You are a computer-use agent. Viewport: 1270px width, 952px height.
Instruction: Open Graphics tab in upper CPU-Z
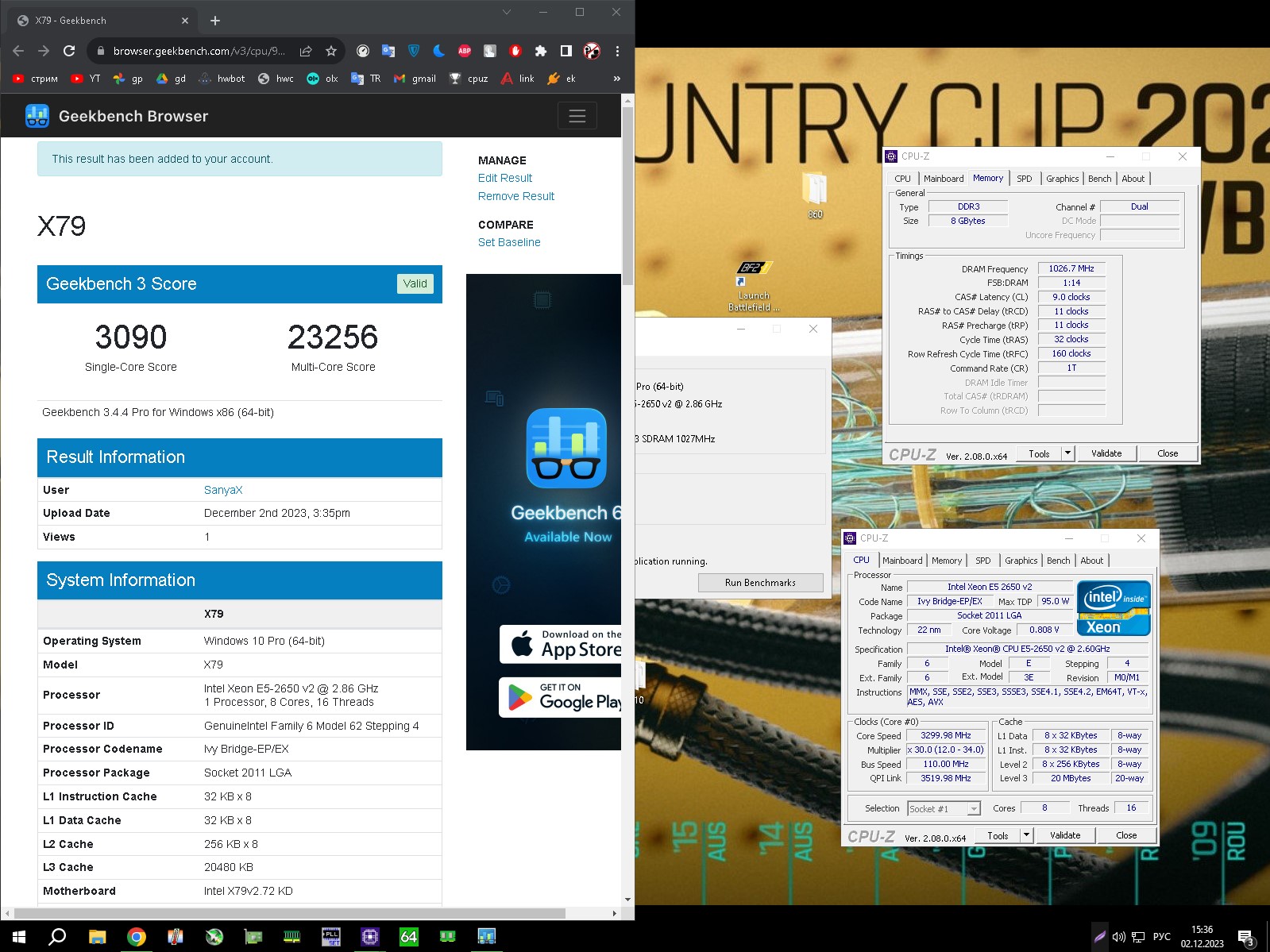[1062, 179]
